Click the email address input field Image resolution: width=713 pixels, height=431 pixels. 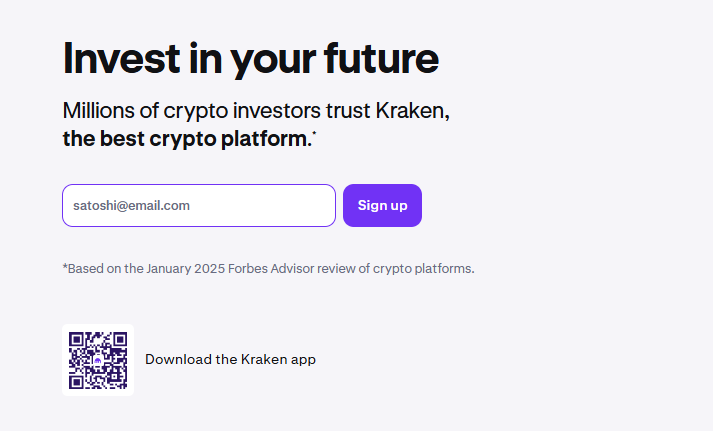(198, 206)
